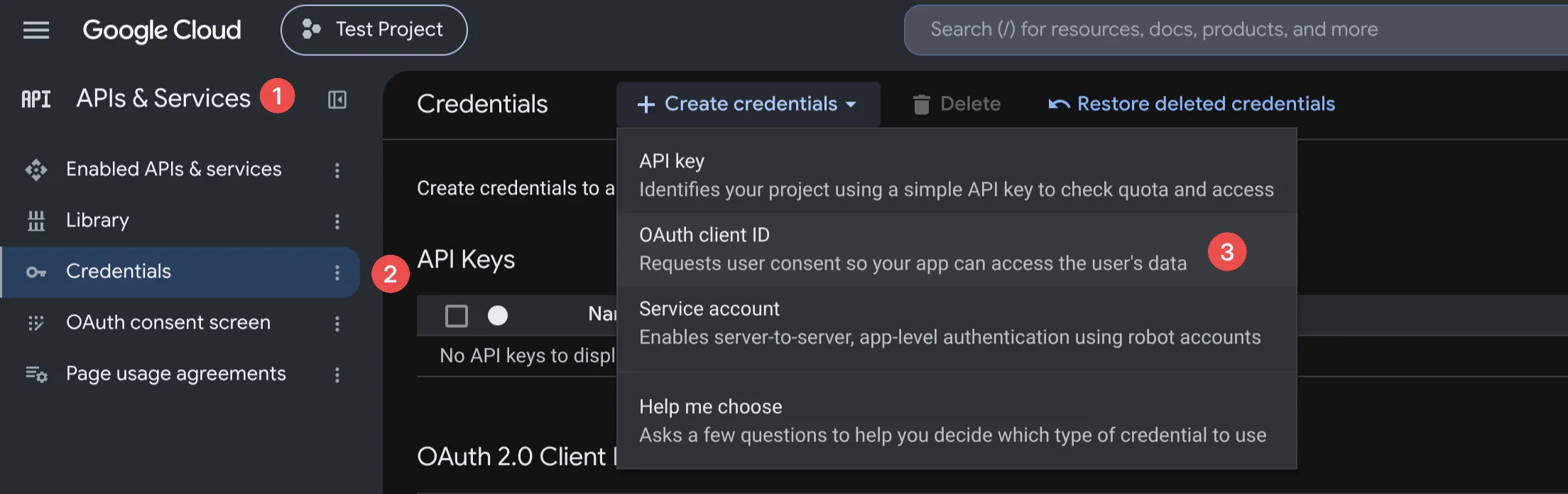The image size is (1568, 494).
Task: Click the Credentials page title
Action: tap(482, 104)
